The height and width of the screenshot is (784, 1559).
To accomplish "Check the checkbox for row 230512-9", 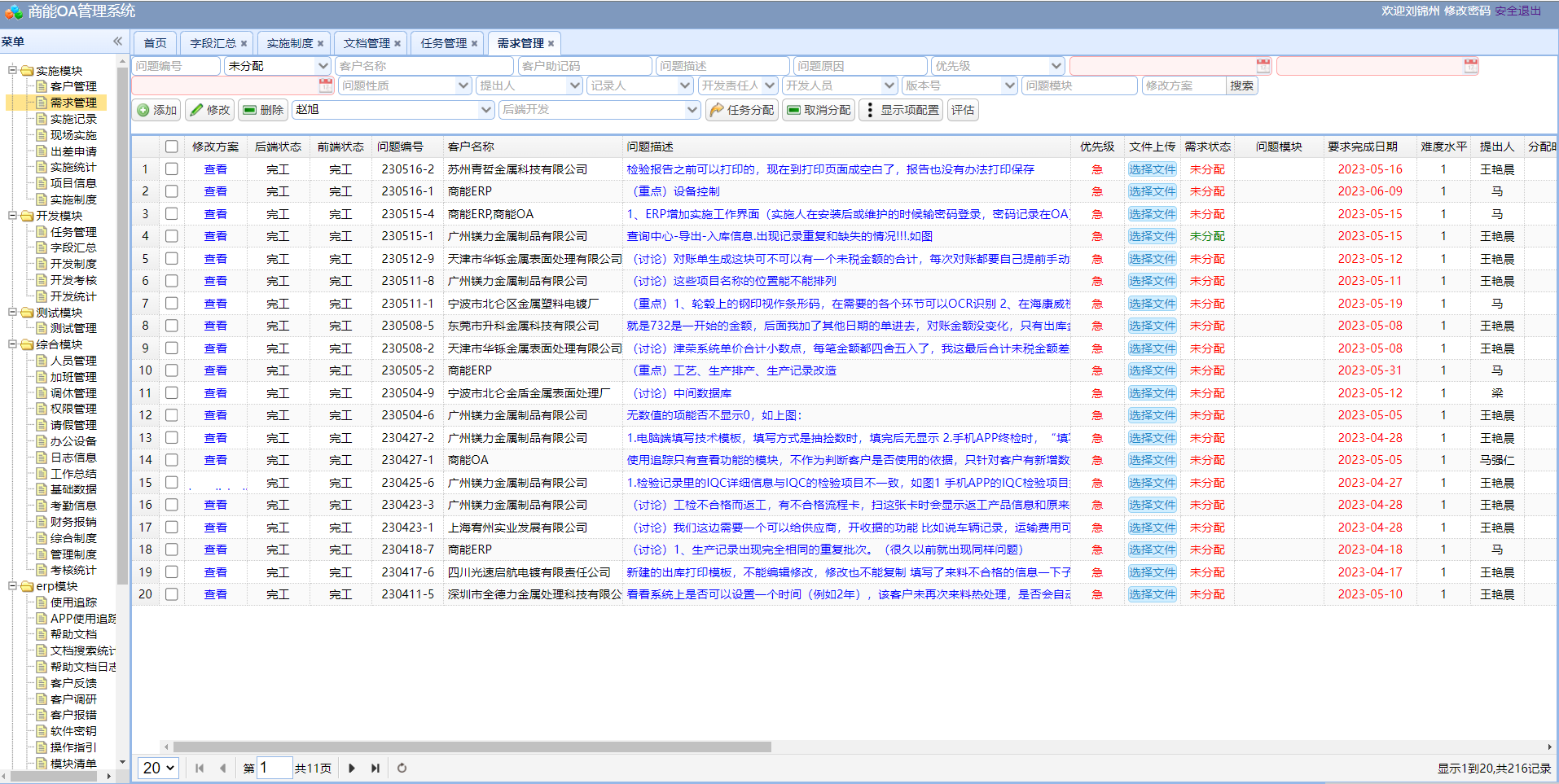I will [171, 259].
